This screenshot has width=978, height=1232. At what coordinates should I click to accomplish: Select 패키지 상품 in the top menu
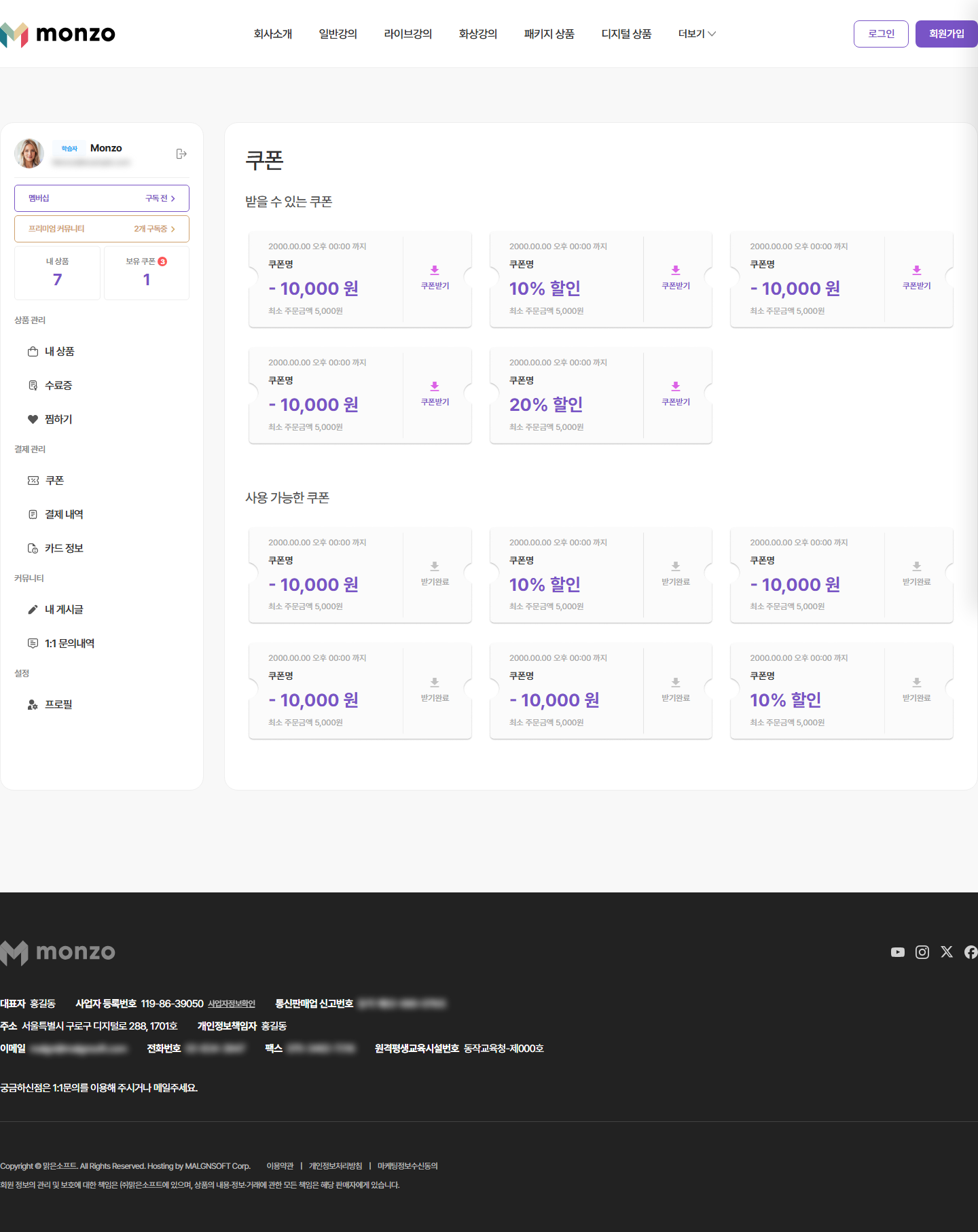[549, 34]
